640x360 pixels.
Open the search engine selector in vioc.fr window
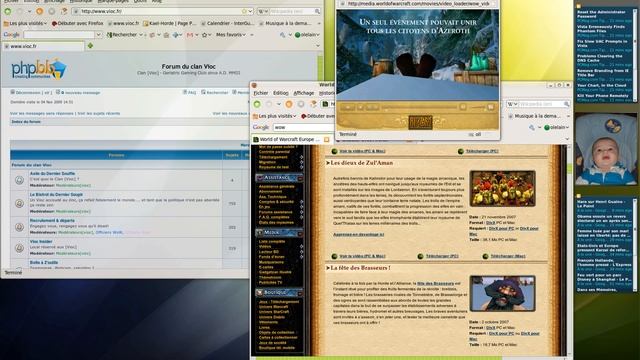click(262, 11)
